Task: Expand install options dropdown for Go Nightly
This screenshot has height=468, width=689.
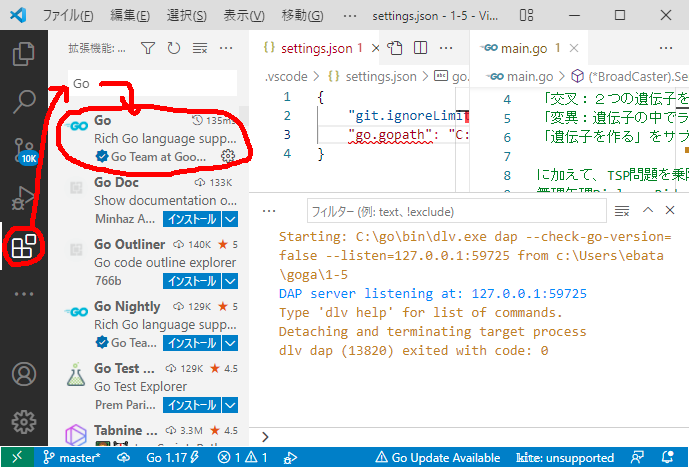Action: 230,343
